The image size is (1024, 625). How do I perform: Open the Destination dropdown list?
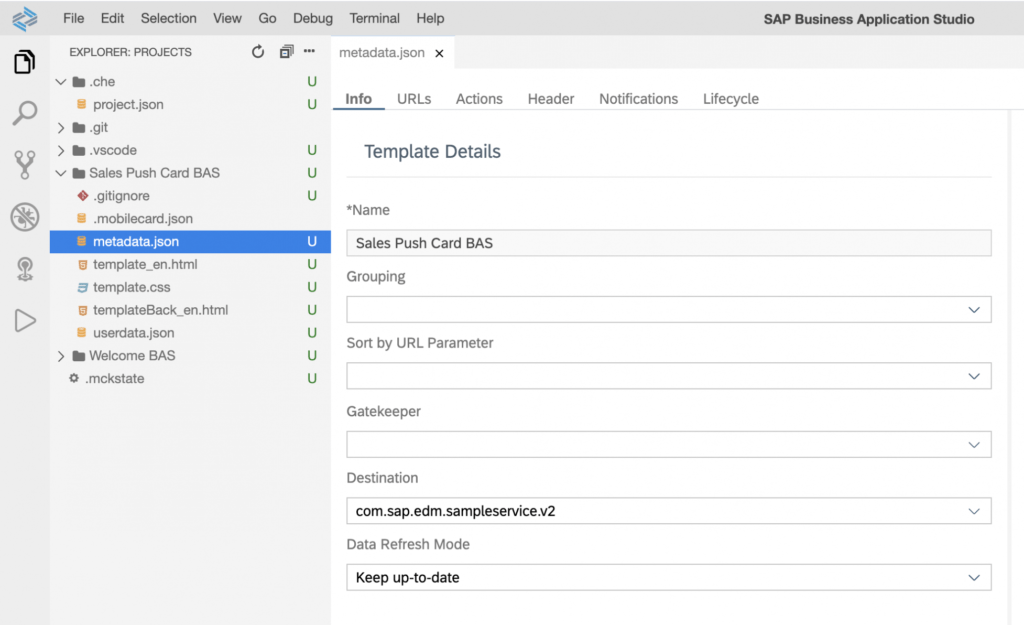668,511
